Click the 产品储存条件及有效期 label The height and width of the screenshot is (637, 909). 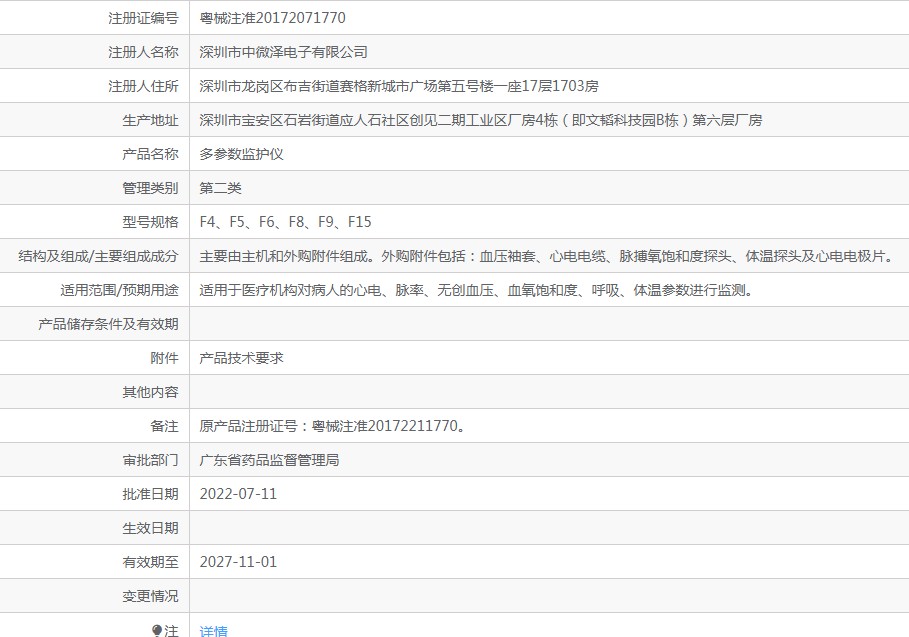108,324
